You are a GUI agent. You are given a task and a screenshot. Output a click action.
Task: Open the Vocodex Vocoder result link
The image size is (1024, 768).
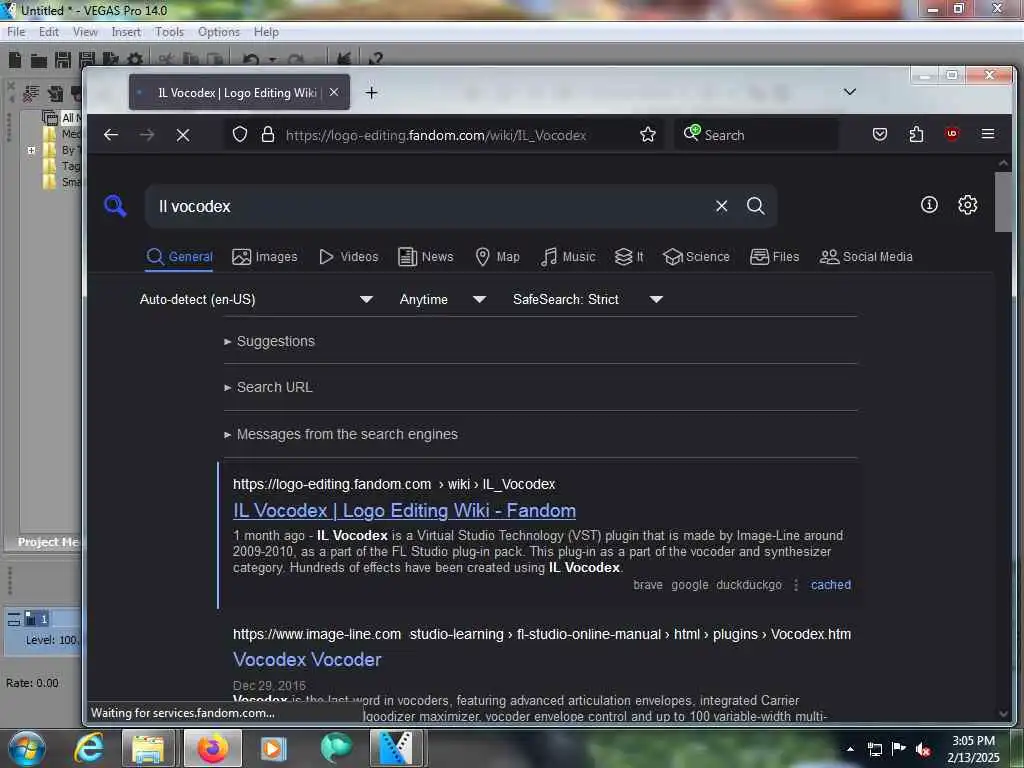coord(307,660)
